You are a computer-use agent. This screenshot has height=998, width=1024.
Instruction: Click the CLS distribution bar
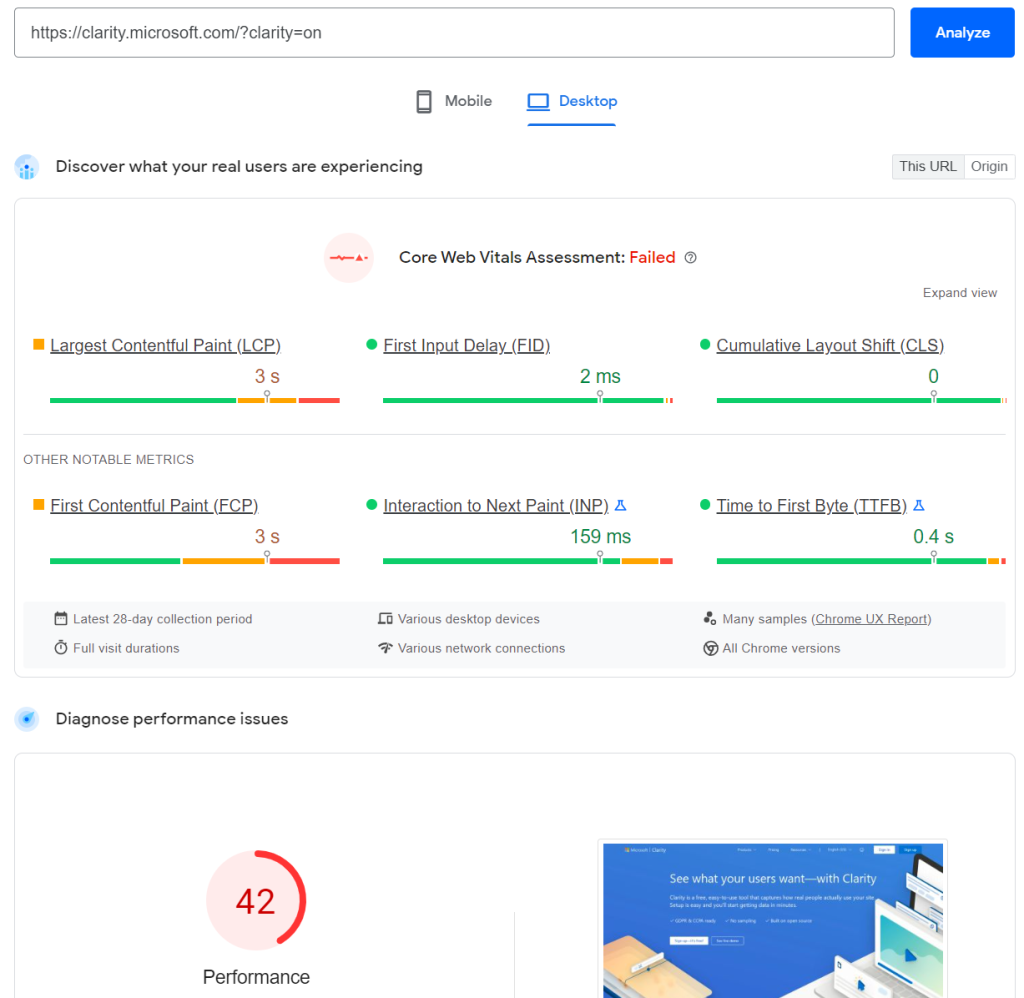pos(861,400)
